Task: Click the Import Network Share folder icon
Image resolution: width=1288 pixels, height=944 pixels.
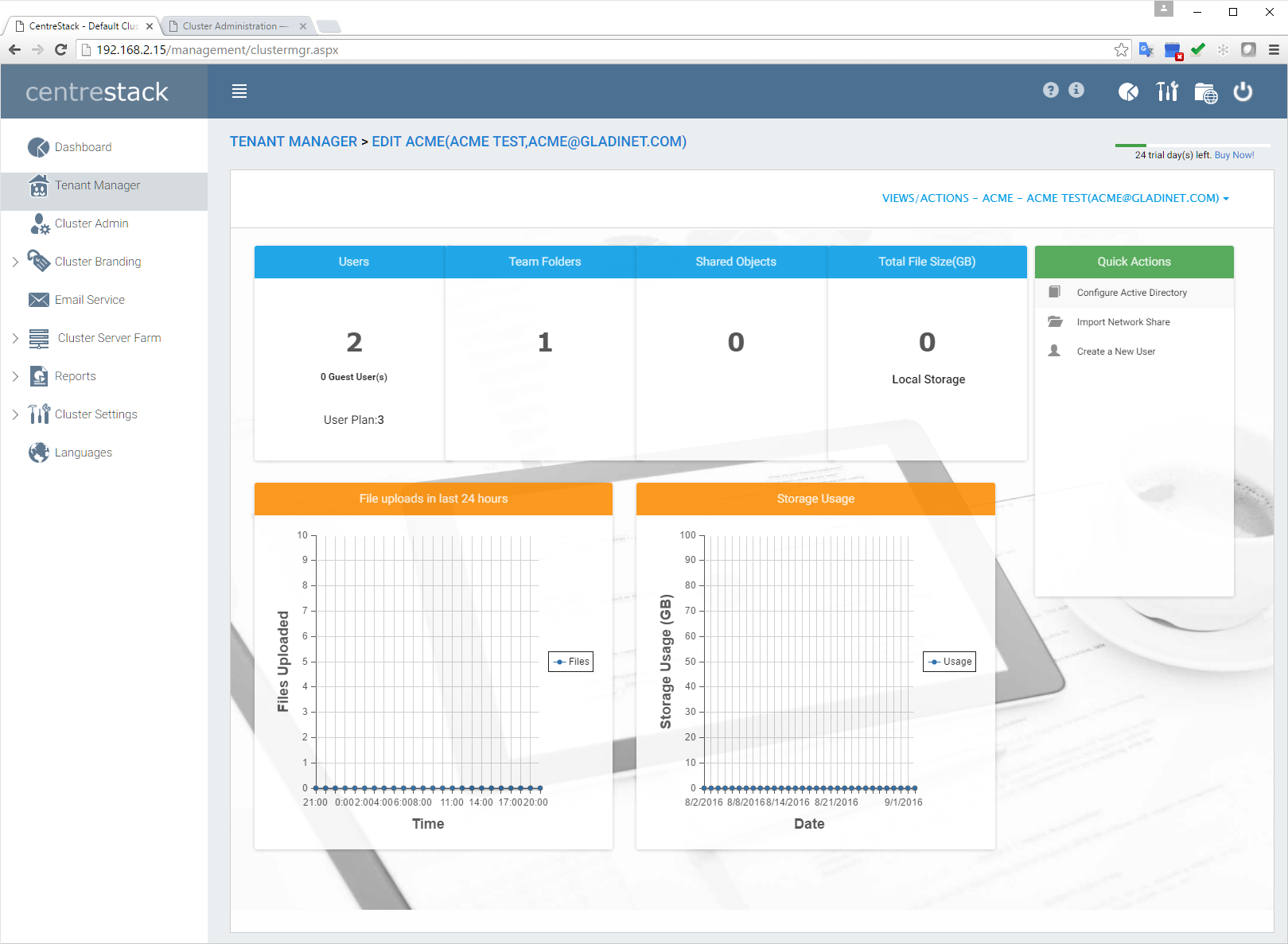Action: (x=1055, y=321)
